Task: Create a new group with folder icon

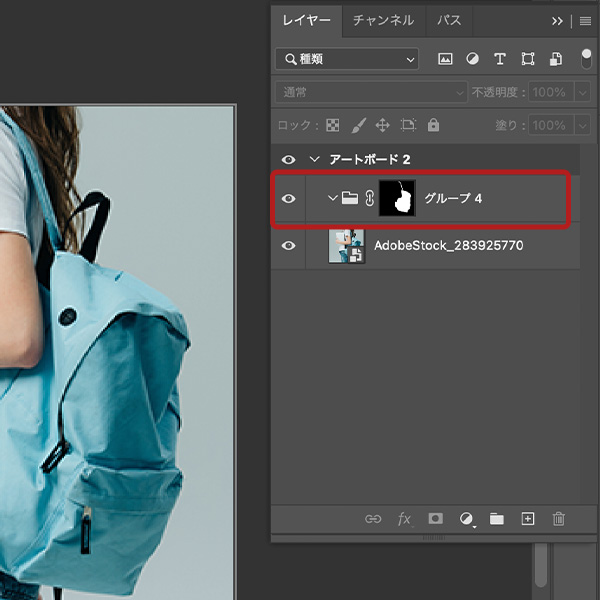Action: [496, 519]
